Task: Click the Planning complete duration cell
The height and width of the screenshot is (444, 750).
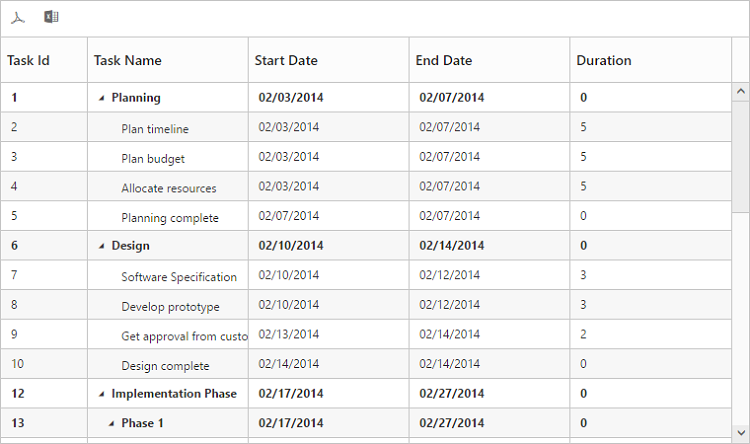Action: [584, 216]
